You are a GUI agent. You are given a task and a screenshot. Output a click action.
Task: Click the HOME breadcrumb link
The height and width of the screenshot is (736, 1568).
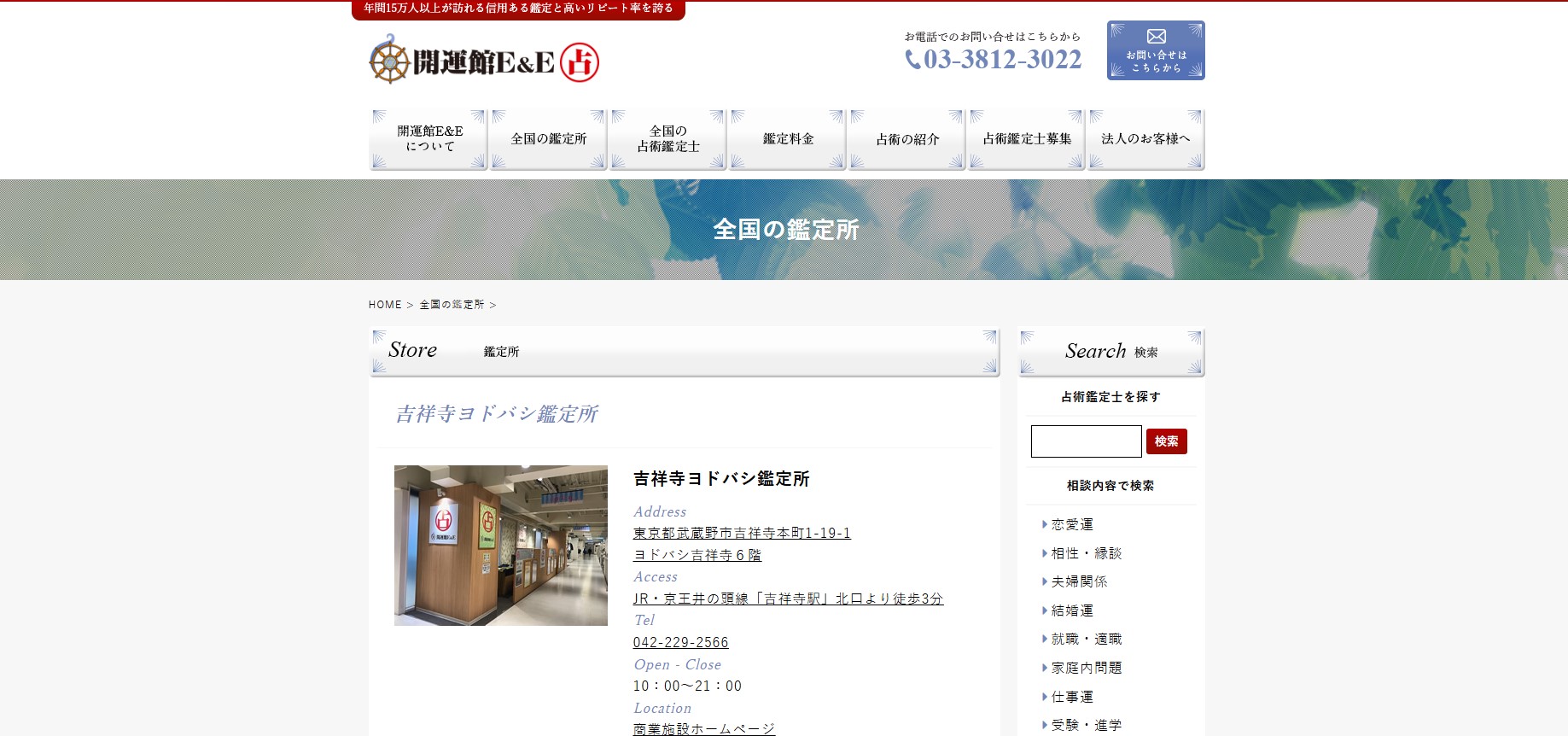pyautogui.click(x=385, y=305)
